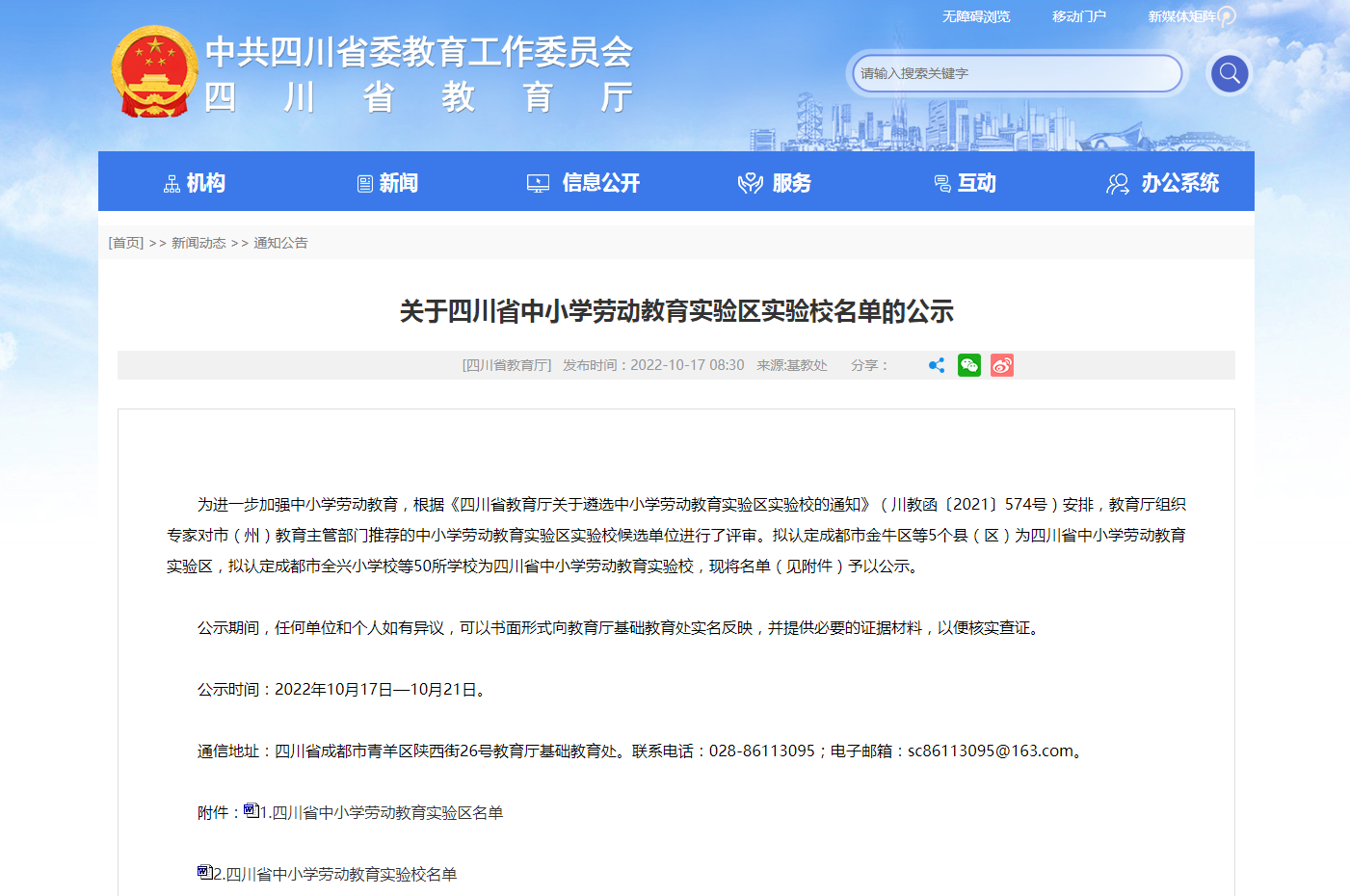Click the 无障碍浏览 accessibility link

(976, 16)
